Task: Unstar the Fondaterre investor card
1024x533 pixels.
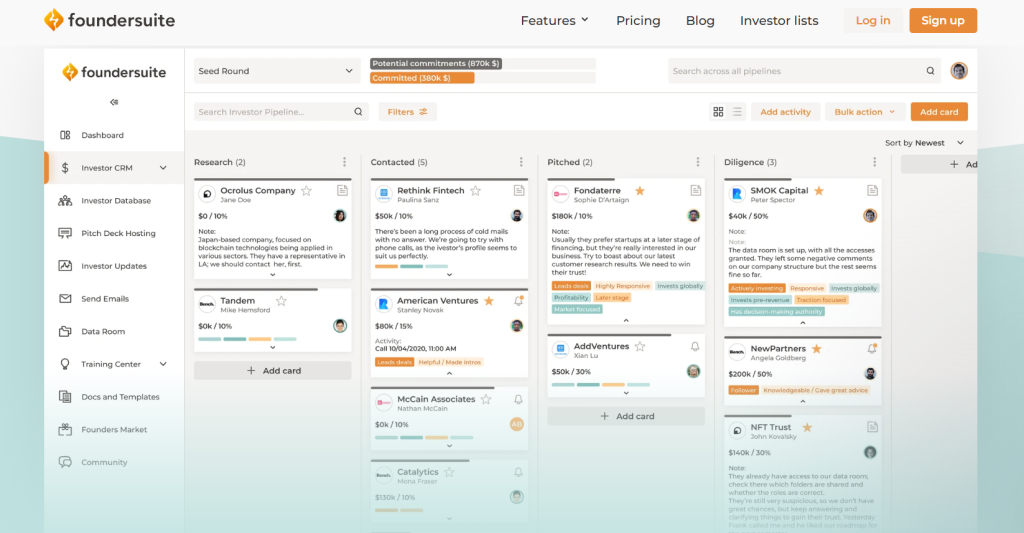Action: pyautogui.click(x=639, y=190)
